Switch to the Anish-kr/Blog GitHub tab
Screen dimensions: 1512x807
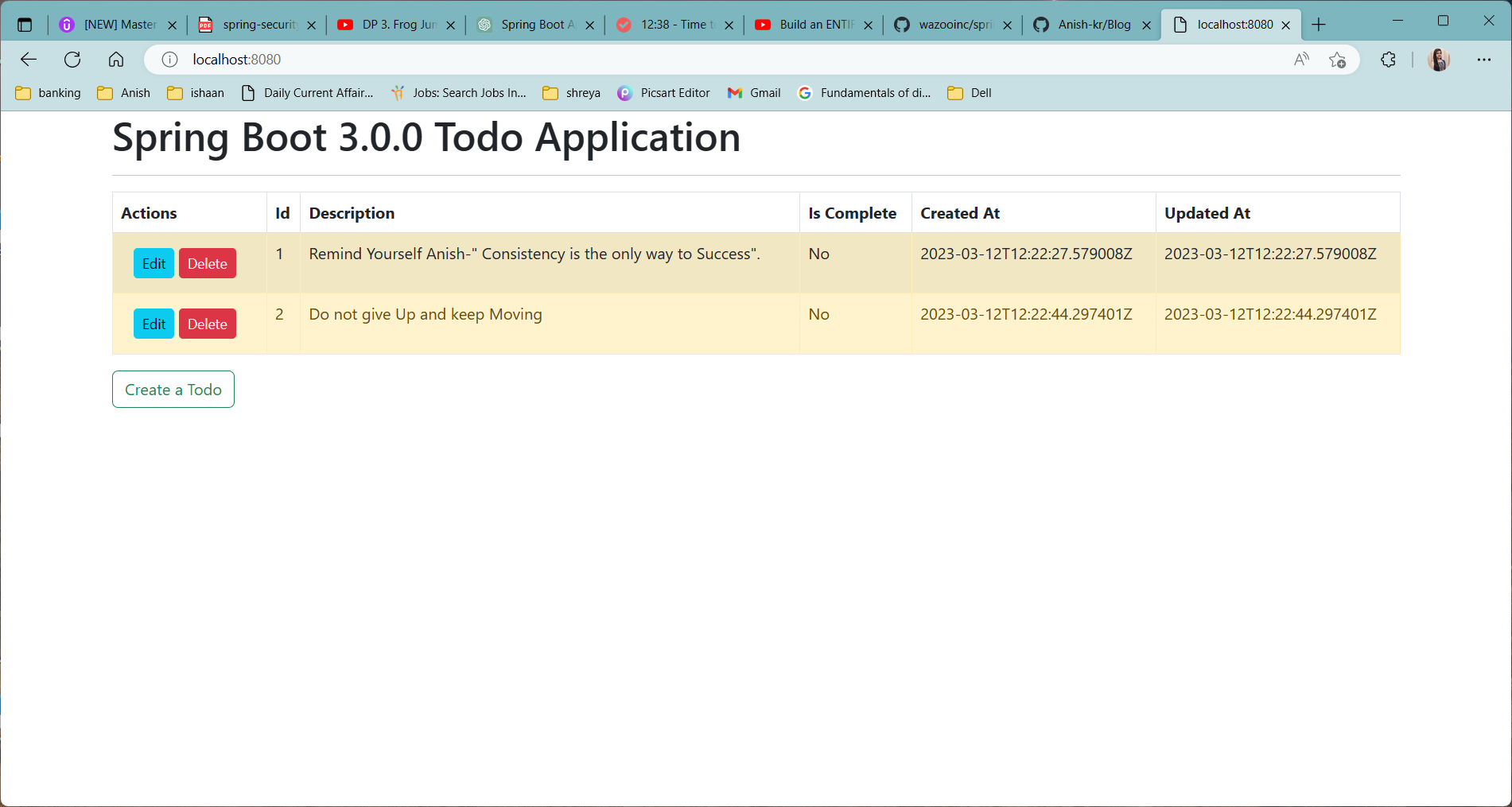(1093, 25)
